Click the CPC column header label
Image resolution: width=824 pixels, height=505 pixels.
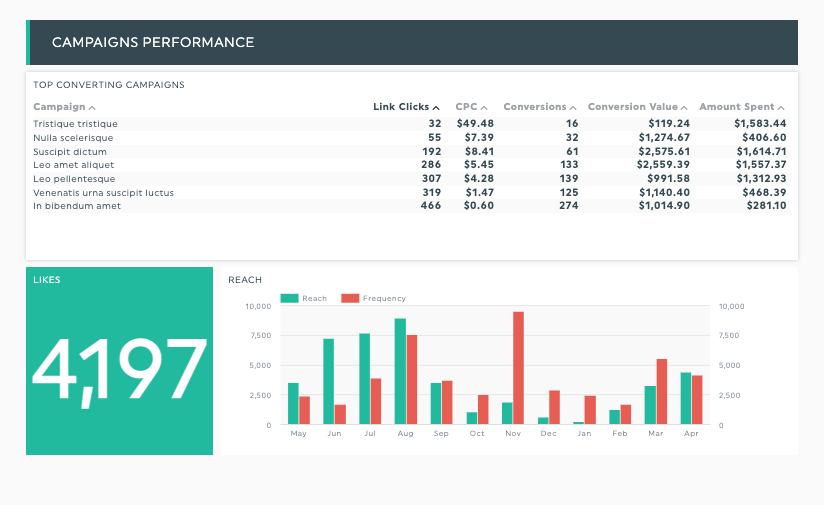coord(466,107)
